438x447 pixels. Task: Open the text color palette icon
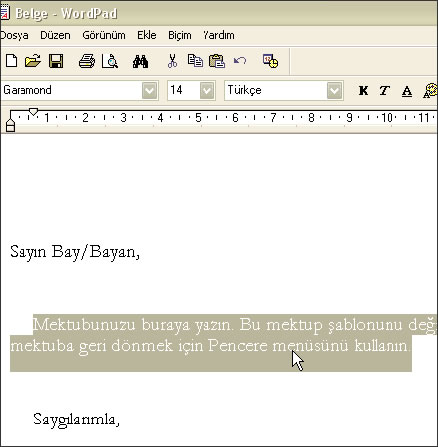pyautogui.click(x=430, y=91)
